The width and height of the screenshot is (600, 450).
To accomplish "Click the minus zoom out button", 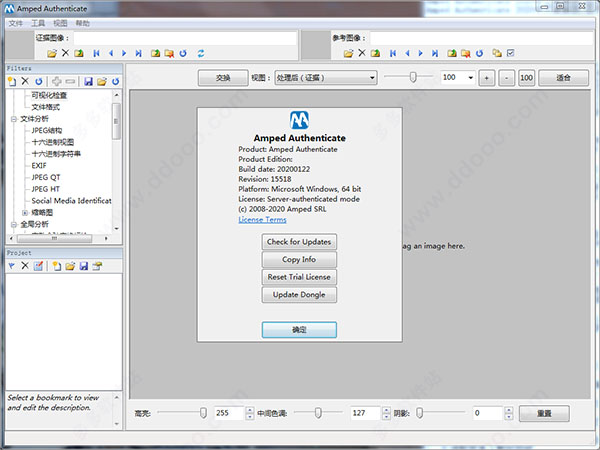I will point(506,78).
